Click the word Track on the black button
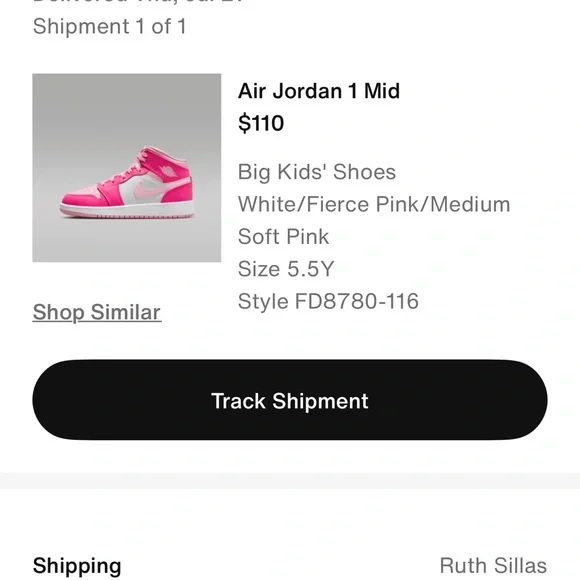The image size is (580, 580). (239, 401)
